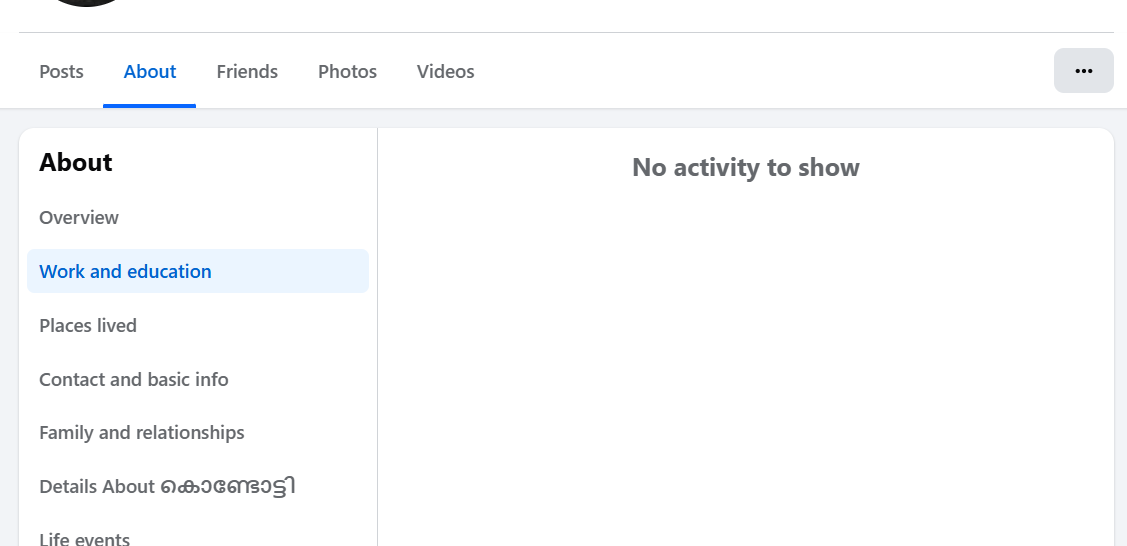
Task: Show the Places lived section
Action: 88,326
